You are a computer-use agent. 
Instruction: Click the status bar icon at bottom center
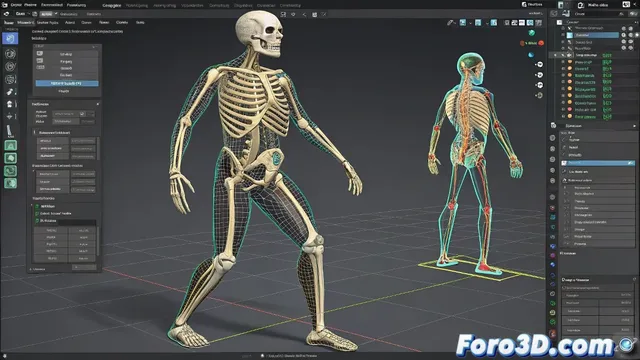pos(262,356)
